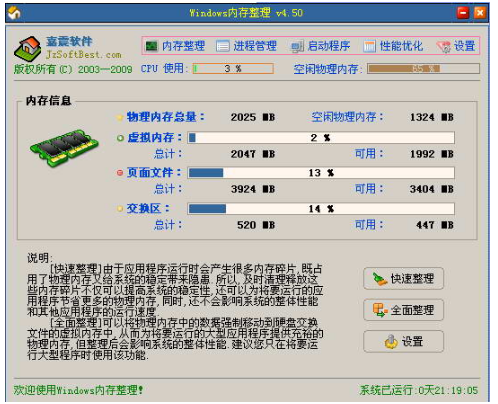The width and height of the screenshot is (498, 404).
Task: Click the 内存信息 group title
Action: point(48,100)
